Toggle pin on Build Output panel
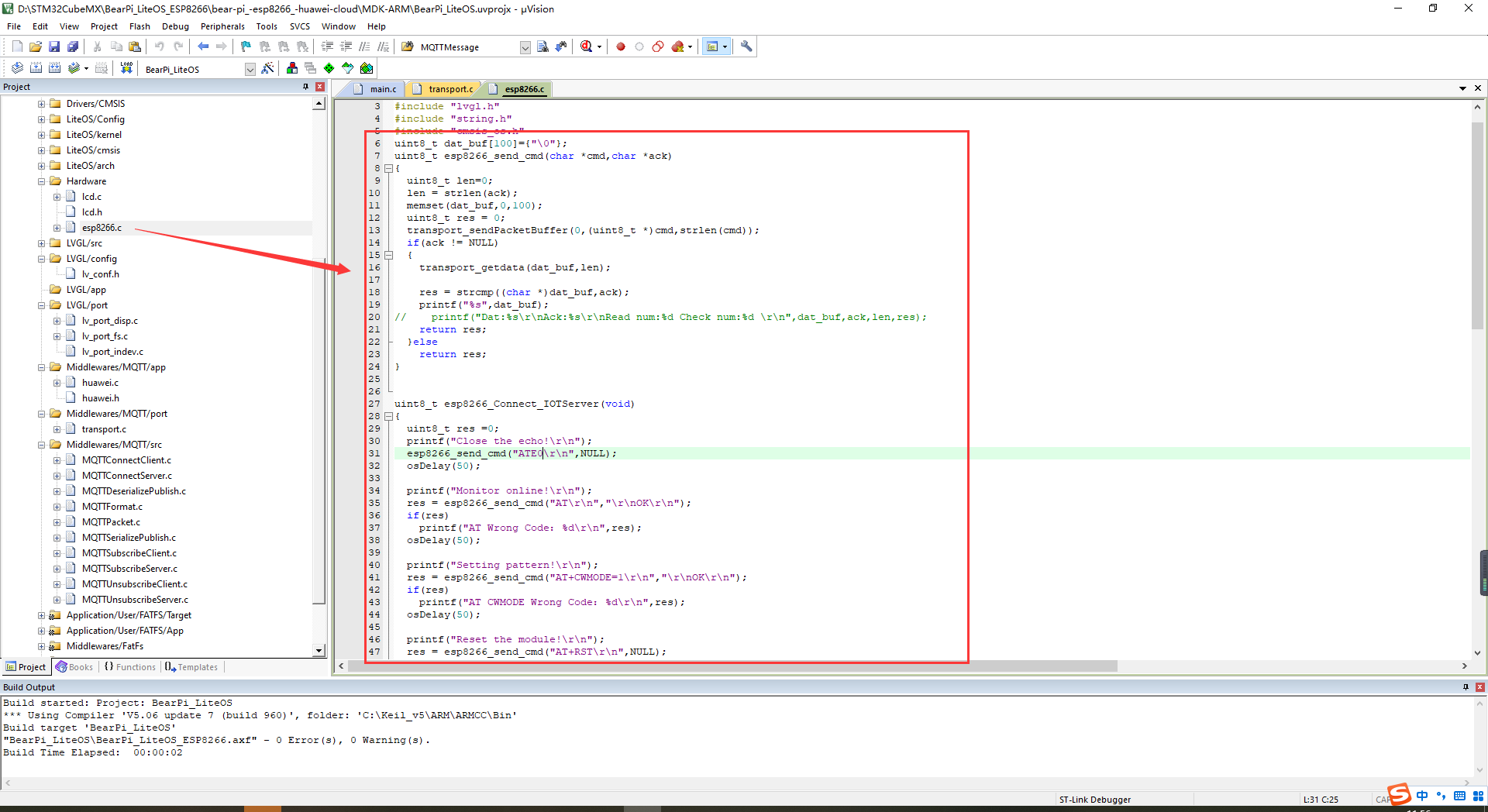Screen dimensions: 1488x812 1466,687
